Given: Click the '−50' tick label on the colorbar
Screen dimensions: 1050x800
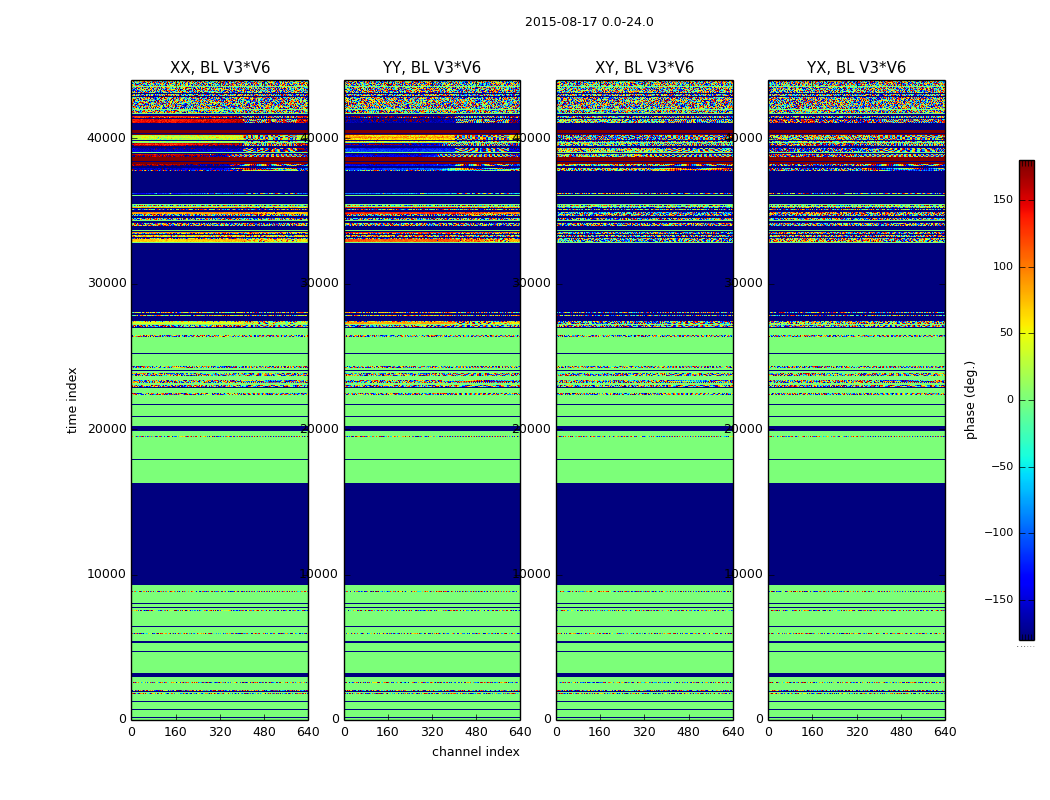Looking at the screenshot, I should click(x=1001, y=466).
